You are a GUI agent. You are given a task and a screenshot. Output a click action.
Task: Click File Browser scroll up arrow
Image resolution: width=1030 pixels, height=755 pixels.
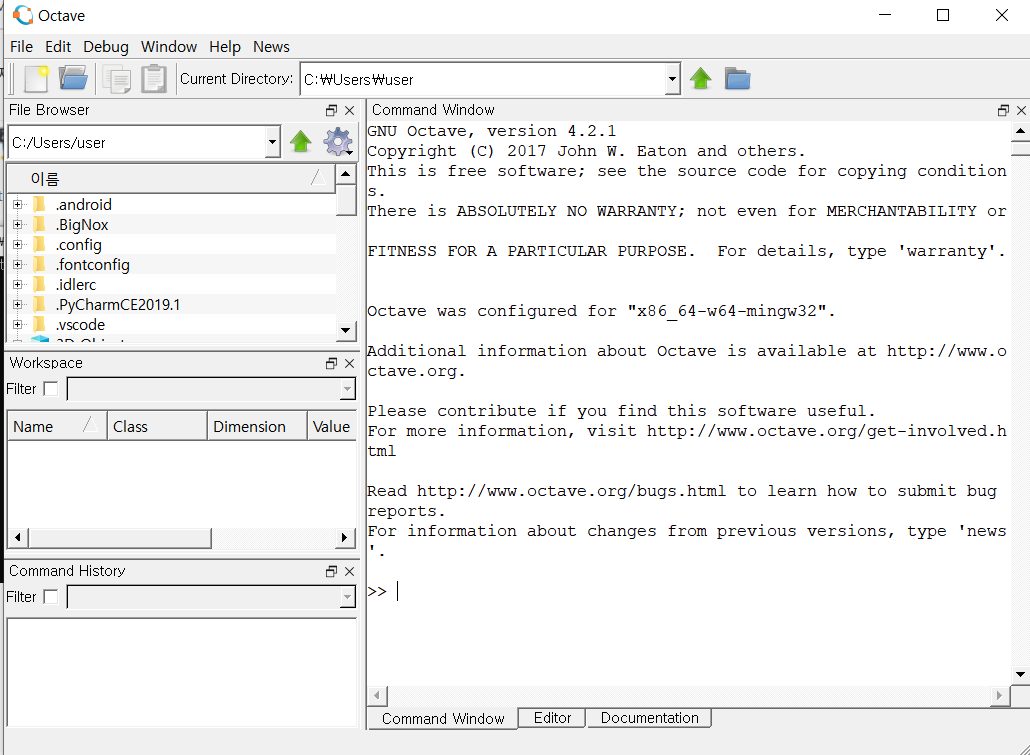[x=346, y=174]
